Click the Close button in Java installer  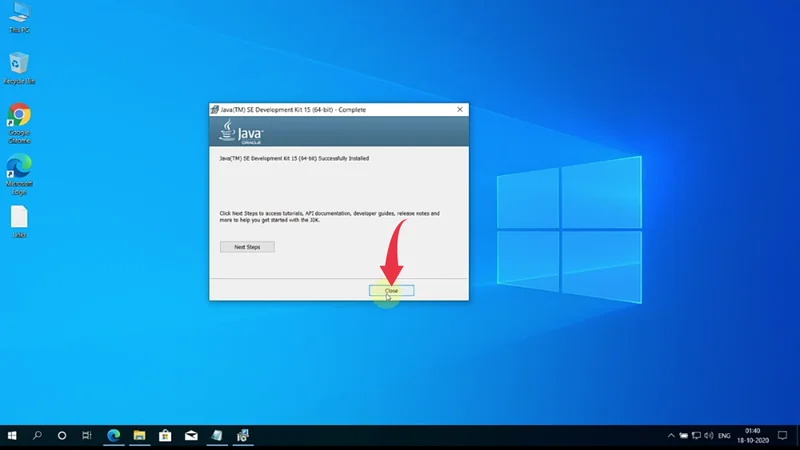coord(391,290)
